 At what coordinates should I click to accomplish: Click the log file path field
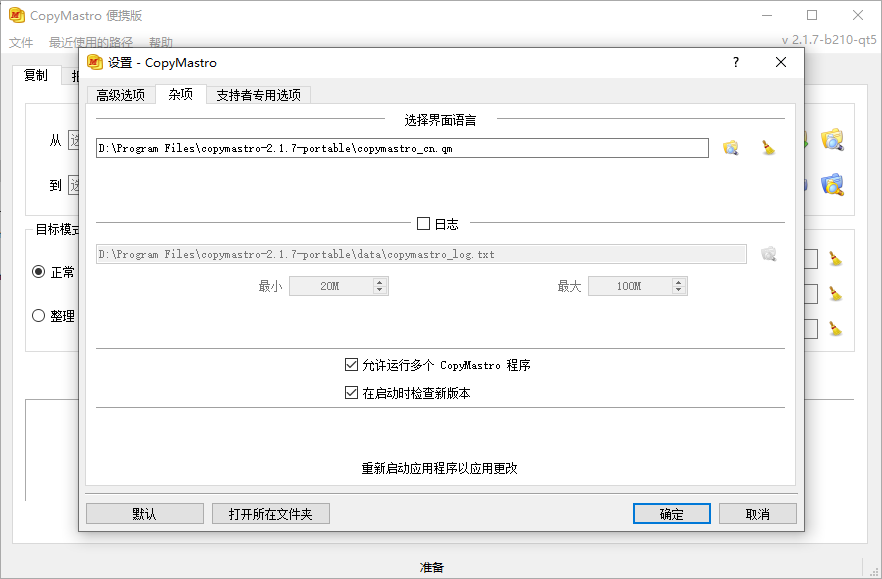tap(421, 254)
